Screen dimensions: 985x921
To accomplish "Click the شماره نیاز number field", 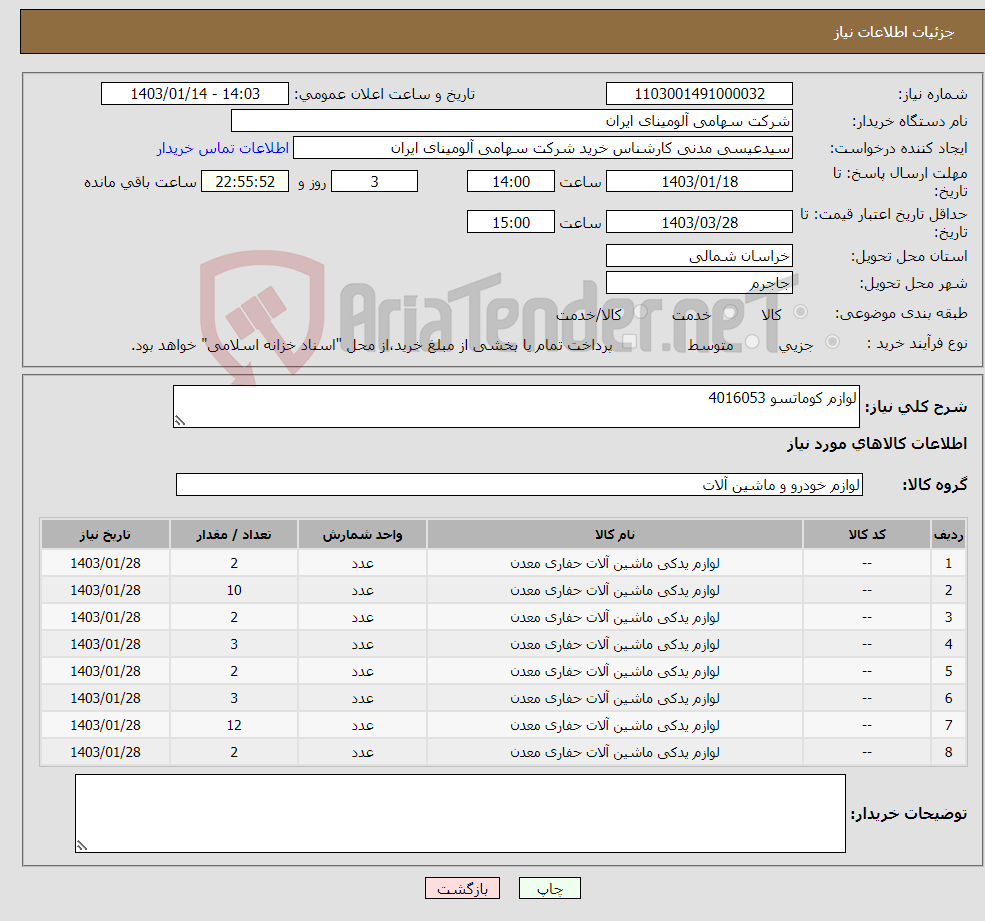I will click(699, 94).
